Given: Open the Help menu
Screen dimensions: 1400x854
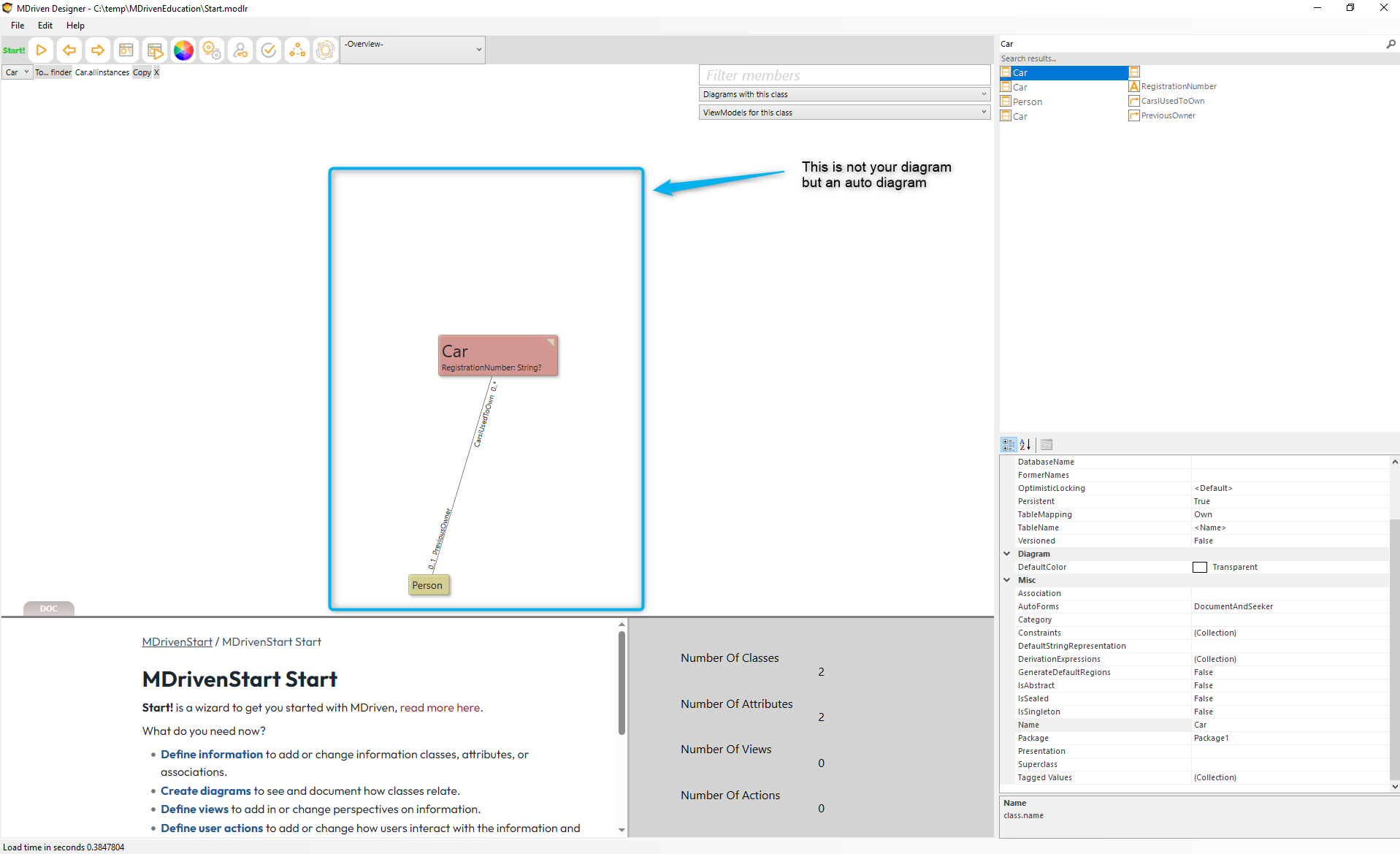Looking at the screenshot, I should 75,26.
